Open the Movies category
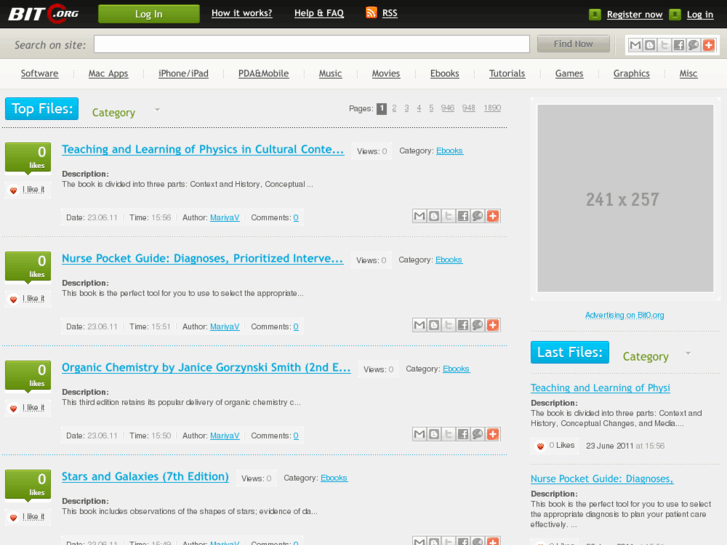 [x=386, y=73]
